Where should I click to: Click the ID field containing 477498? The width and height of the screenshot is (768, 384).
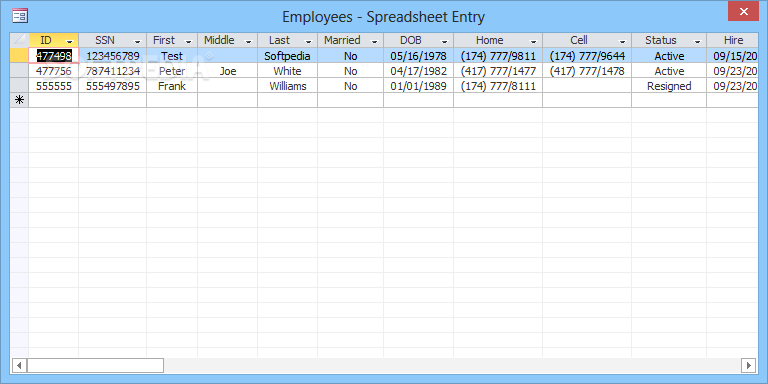pyautogui.click(x=54, y=56)
